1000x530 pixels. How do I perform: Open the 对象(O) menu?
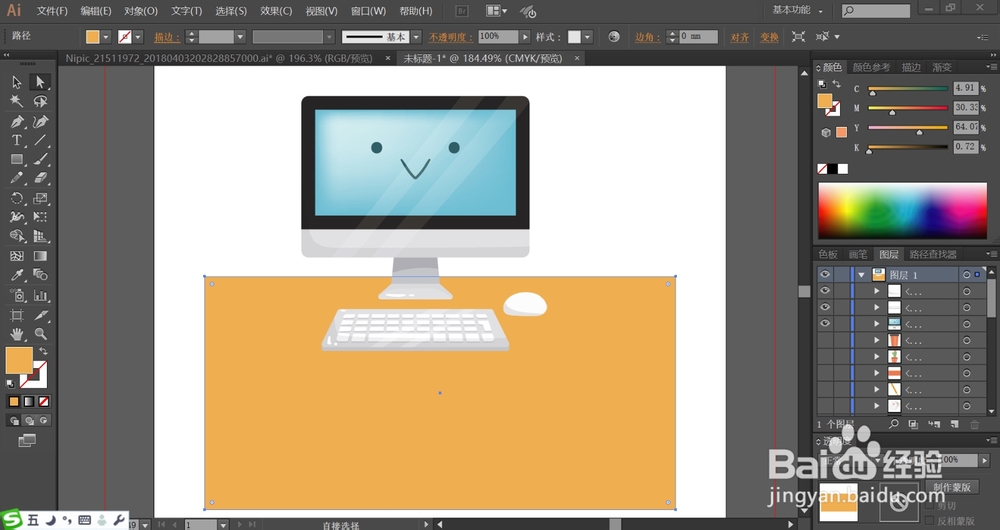141,11
